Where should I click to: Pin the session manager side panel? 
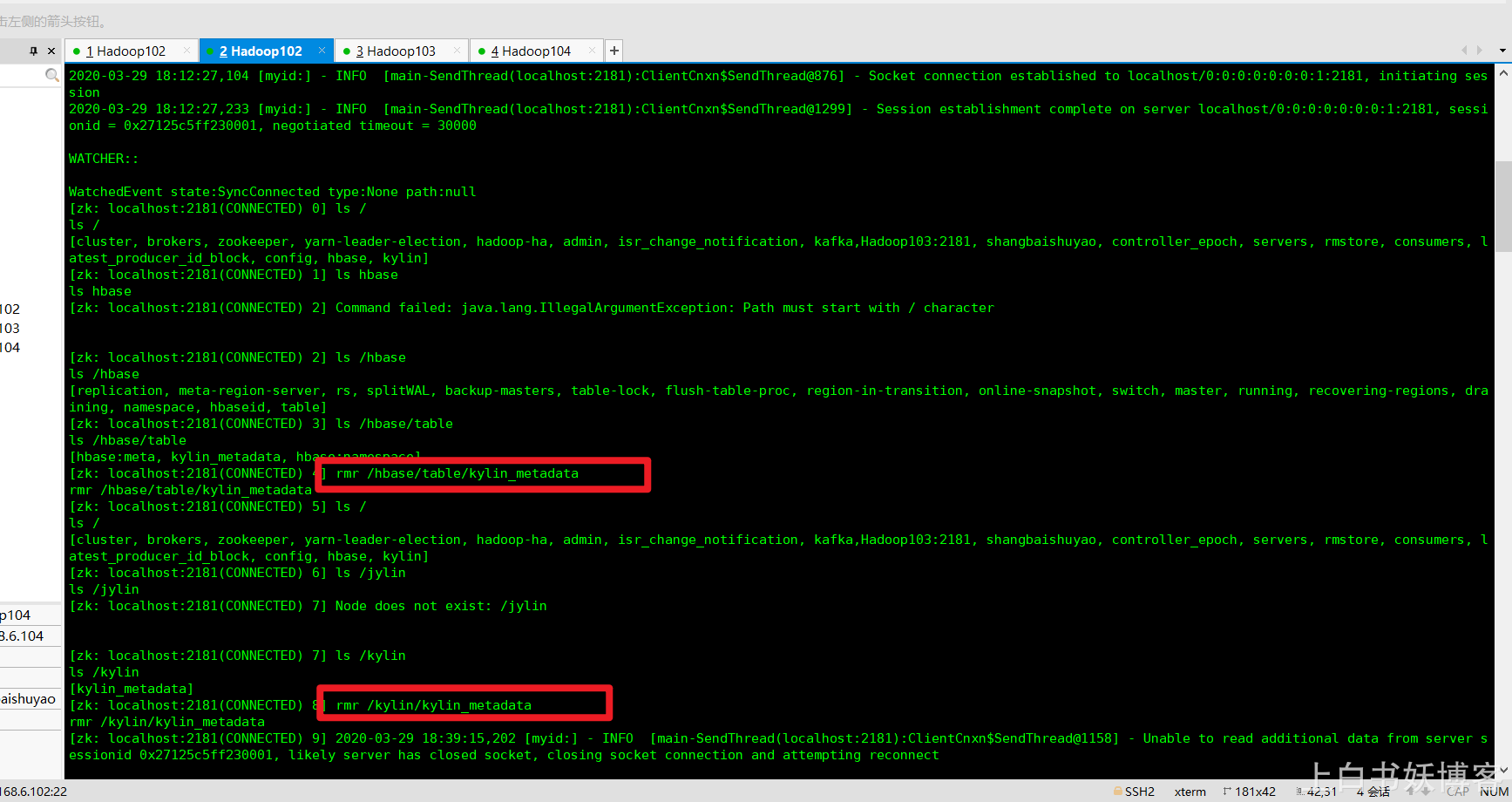pyautogui.click(x=33, y=51)
